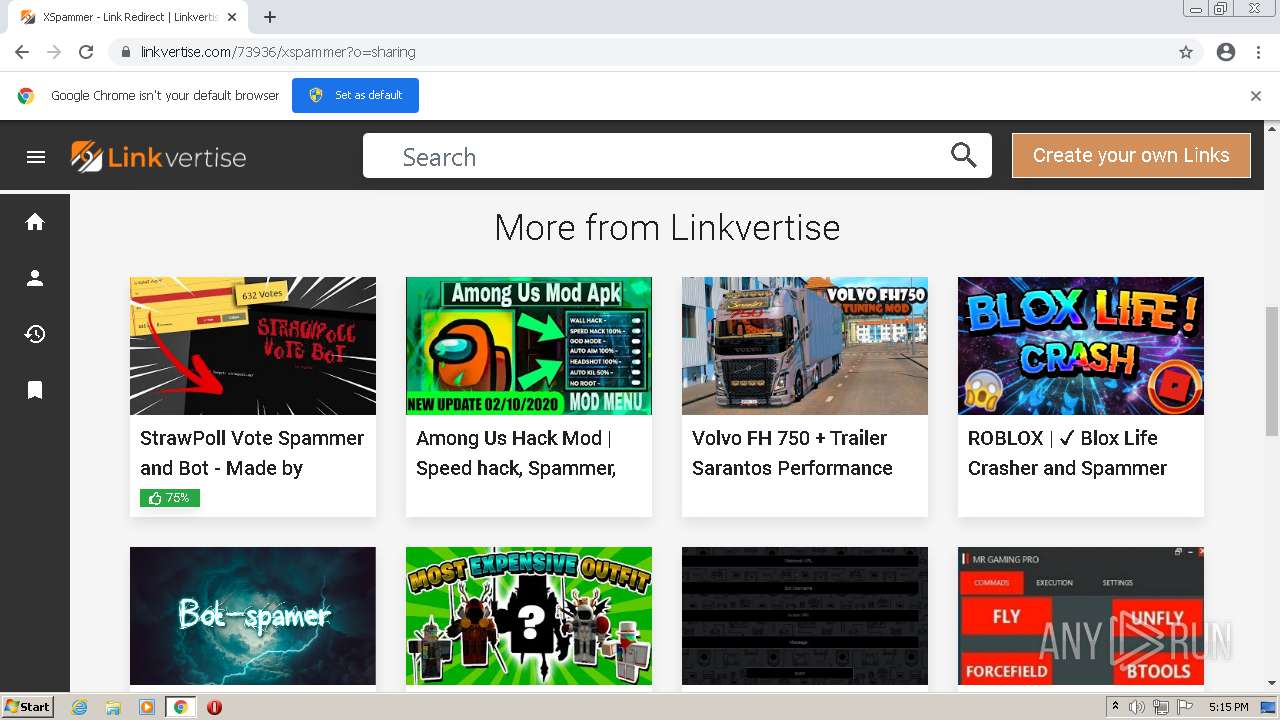Click the Linkvertise logo
This screenshot has height=720, width=1280.
158,157
